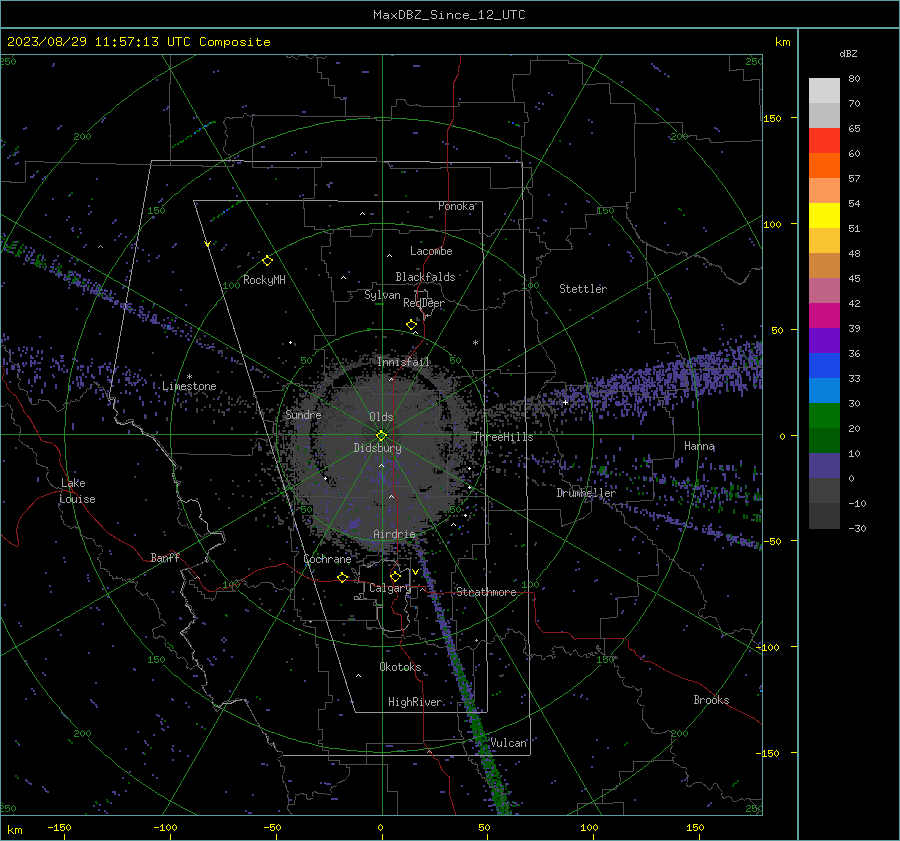900x841 pixels.
Task: Click the red 60–65 dBZ legend swatch
Action: coord(824,141)
